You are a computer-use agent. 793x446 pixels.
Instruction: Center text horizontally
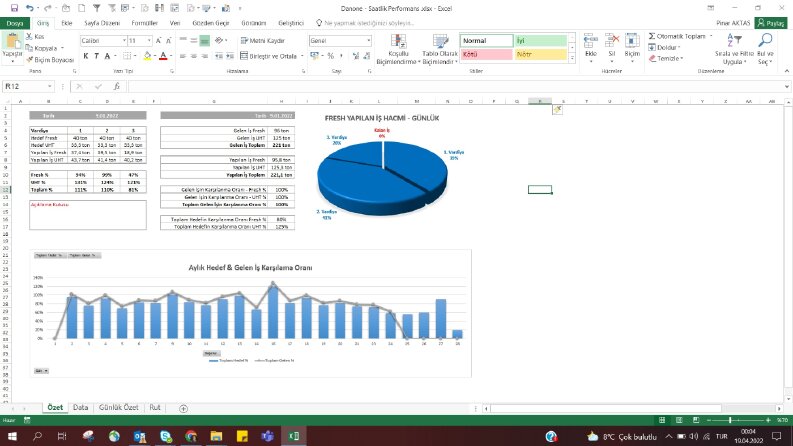194,56
